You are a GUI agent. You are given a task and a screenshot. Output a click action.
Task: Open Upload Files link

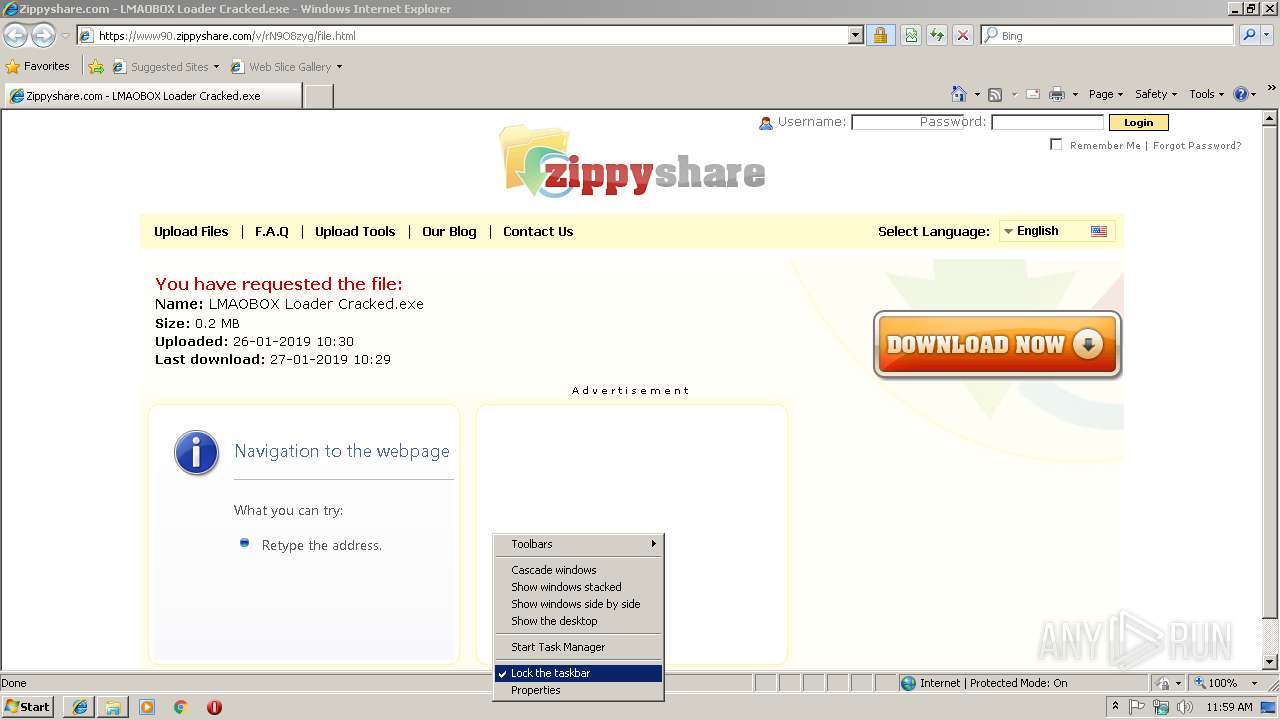(x=191, y=231)
